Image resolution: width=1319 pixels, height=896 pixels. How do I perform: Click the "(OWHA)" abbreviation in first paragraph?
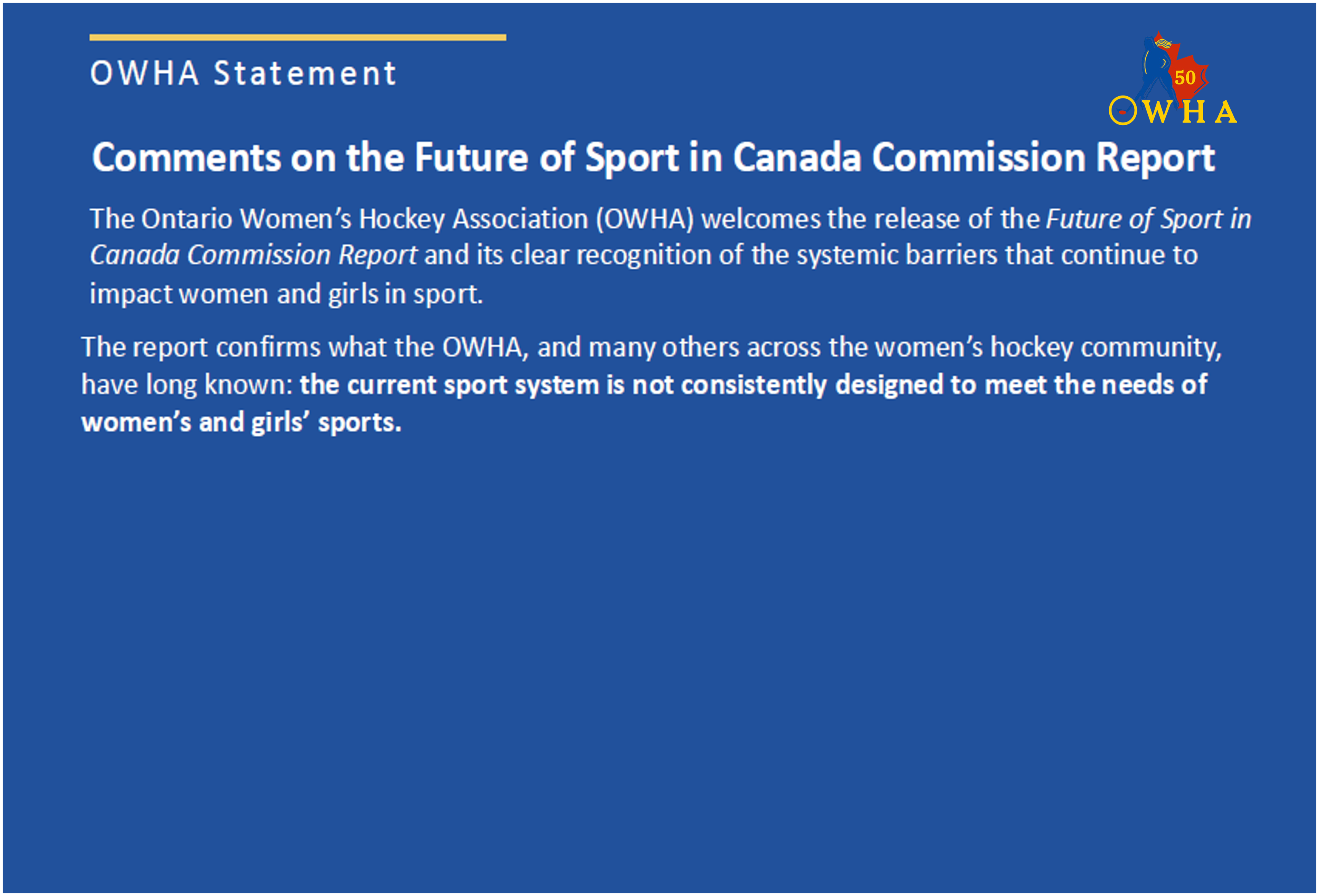point(645,219)
